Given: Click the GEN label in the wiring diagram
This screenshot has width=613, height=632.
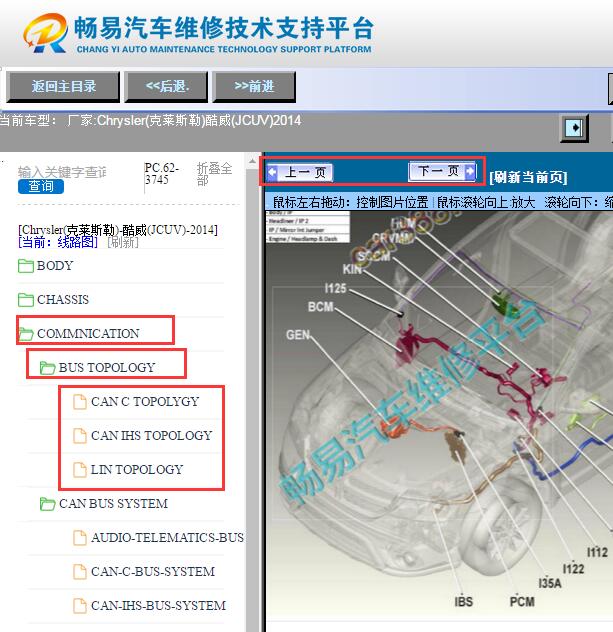Looking at the screenshot, I should click(x=298, y=335).
